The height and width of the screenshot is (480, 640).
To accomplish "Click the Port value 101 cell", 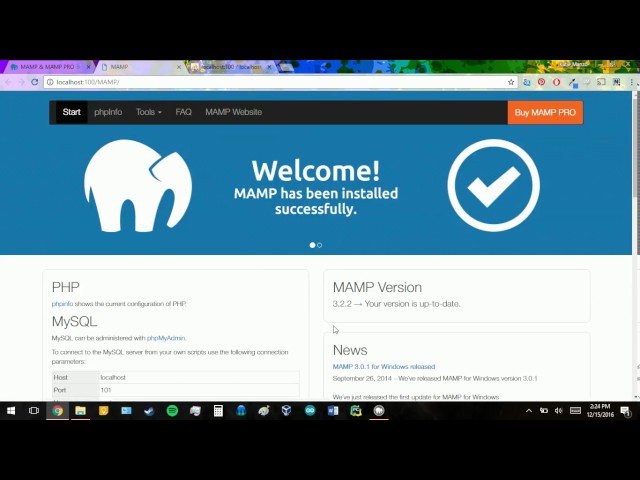I will (199, 390).
